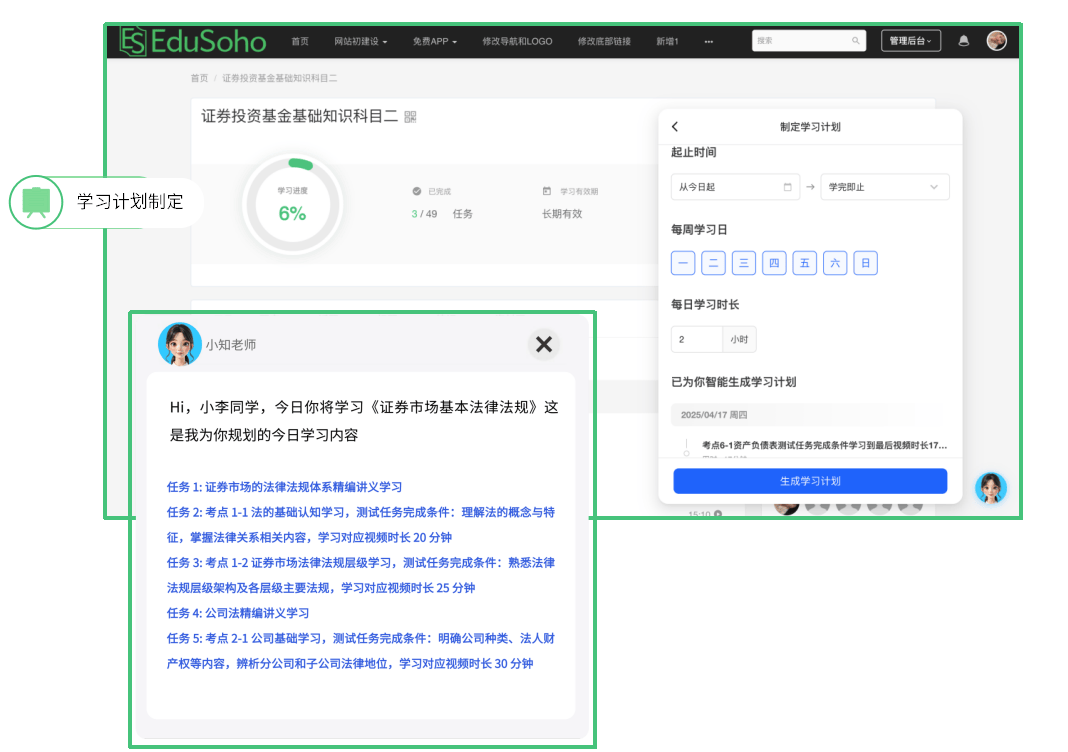Click the three-dots more menu in navbar
This screenshot has height=752, width=1068.
[708, 41]
